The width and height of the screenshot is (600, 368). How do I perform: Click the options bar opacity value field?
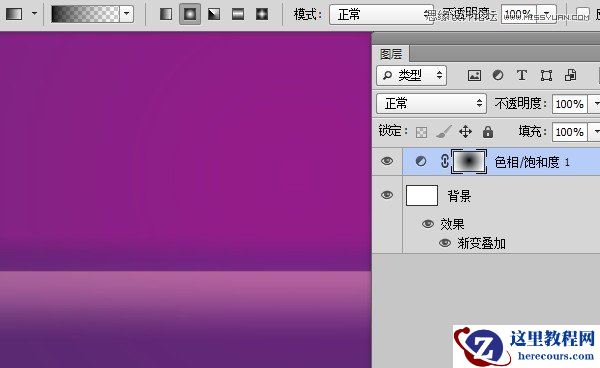[x=519, y=14]
